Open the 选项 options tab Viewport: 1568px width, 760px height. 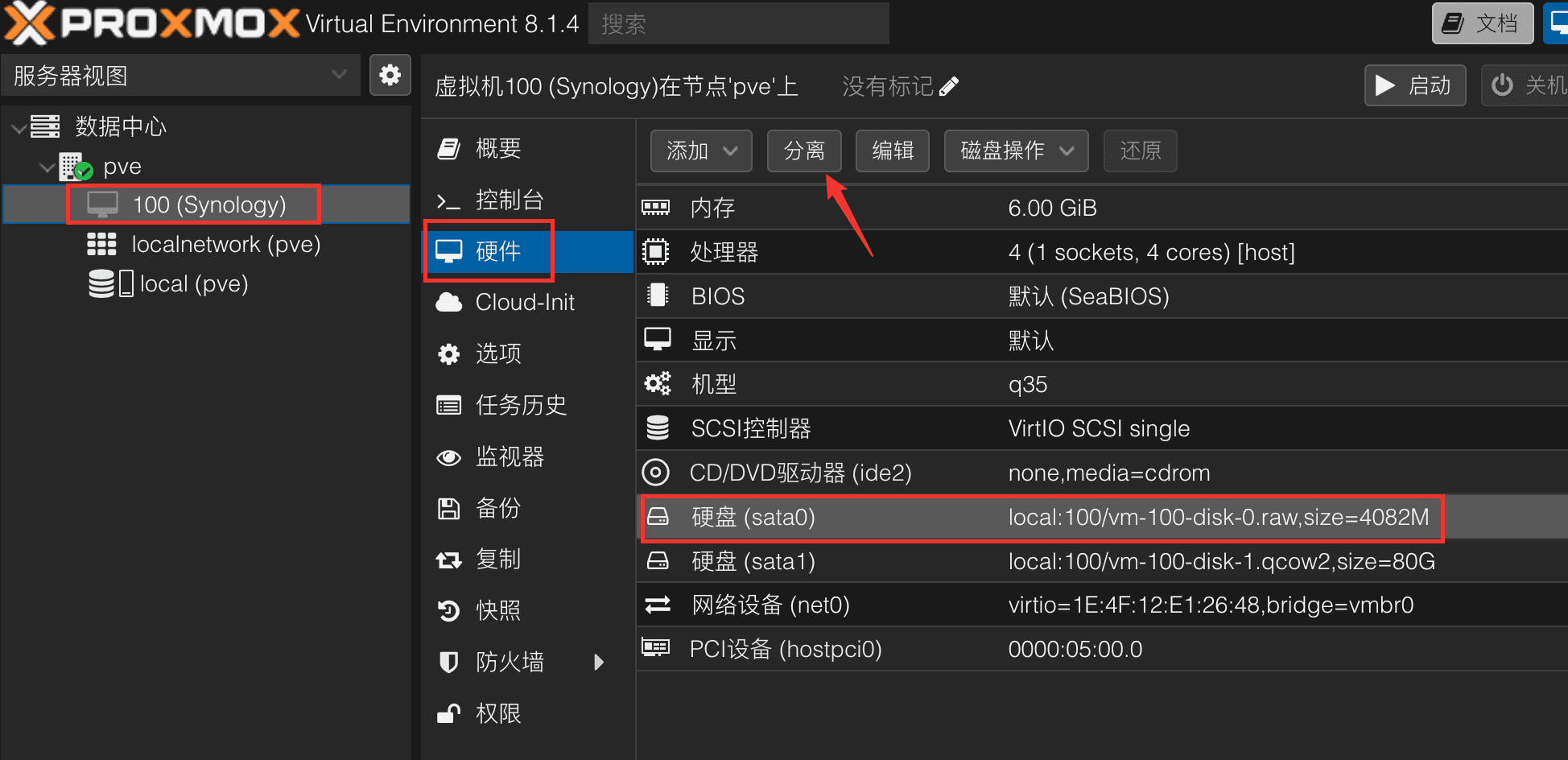[528, 353]
